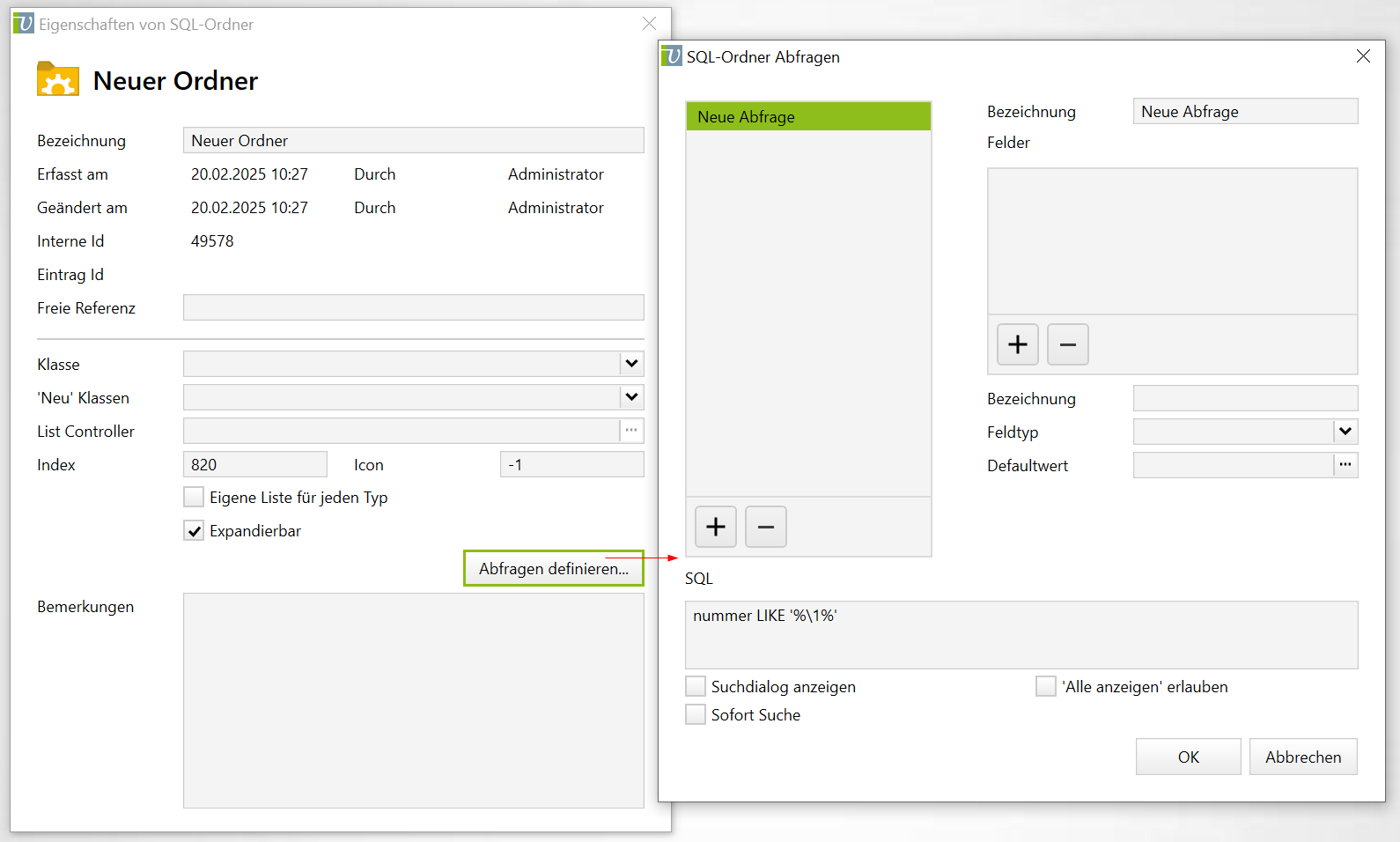Expand the Klasse dropdown

pos(631,364)
